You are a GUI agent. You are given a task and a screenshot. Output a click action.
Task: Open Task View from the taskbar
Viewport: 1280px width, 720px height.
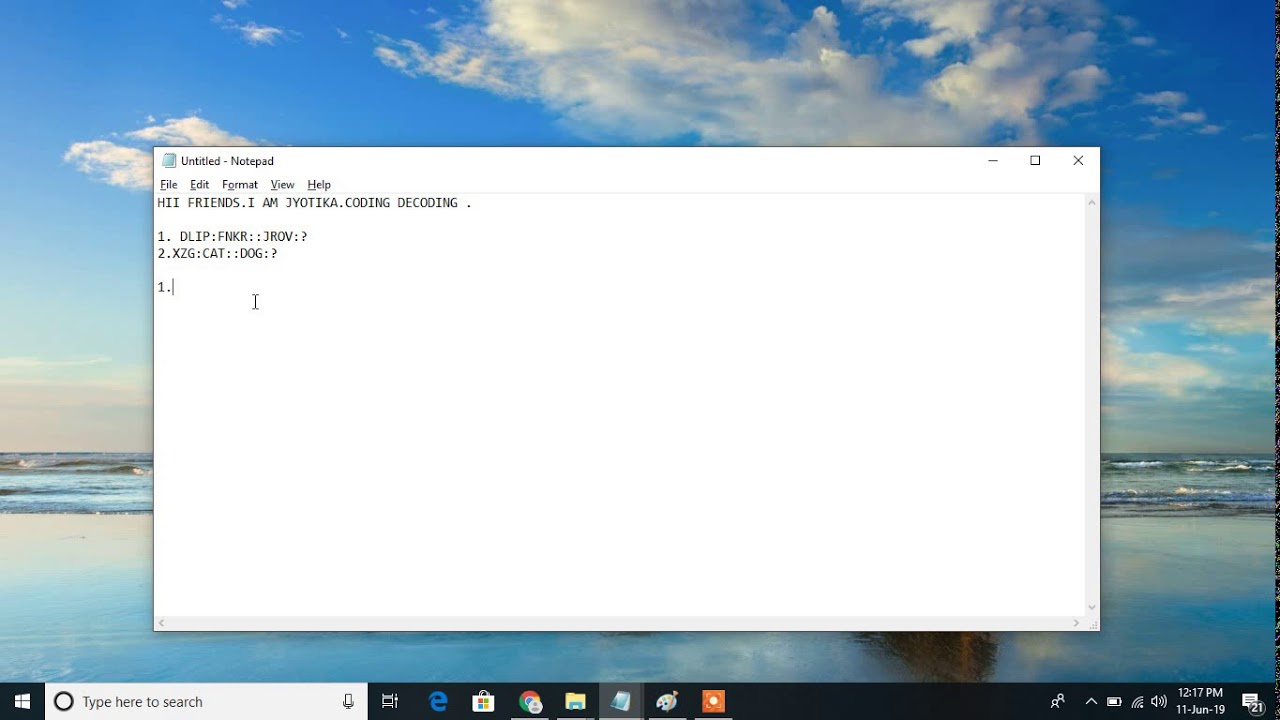pos(390,702)
